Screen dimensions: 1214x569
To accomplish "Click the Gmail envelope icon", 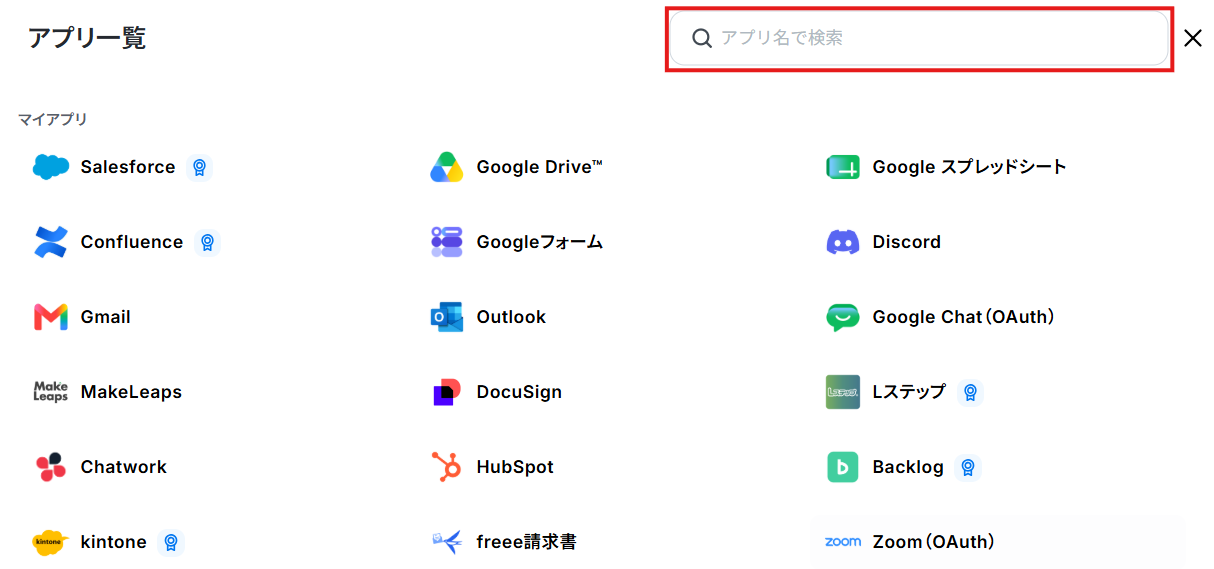I will [x=50, y=317].
